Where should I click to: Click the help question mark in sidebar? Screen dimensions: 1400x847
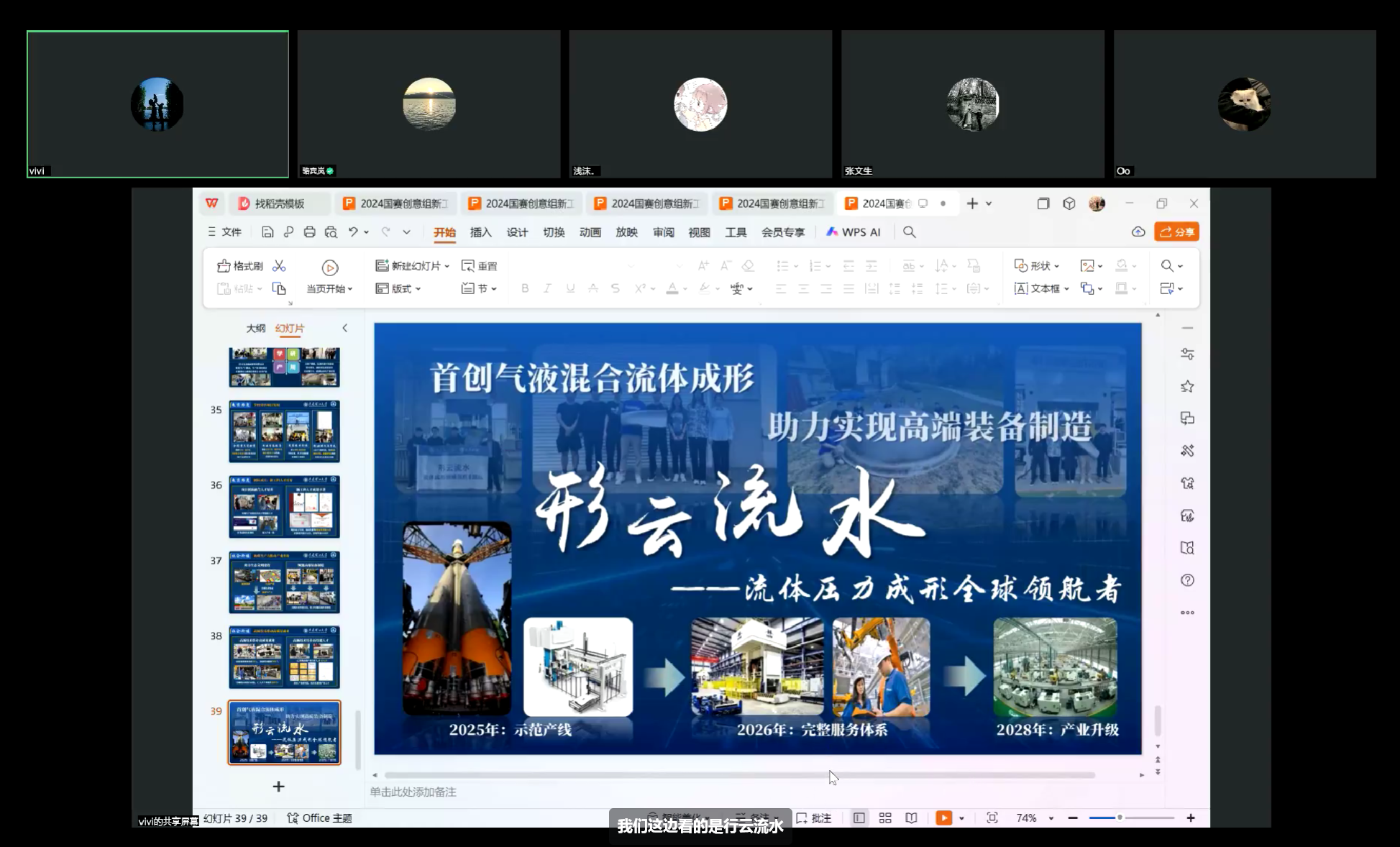tap(1187, 580)
